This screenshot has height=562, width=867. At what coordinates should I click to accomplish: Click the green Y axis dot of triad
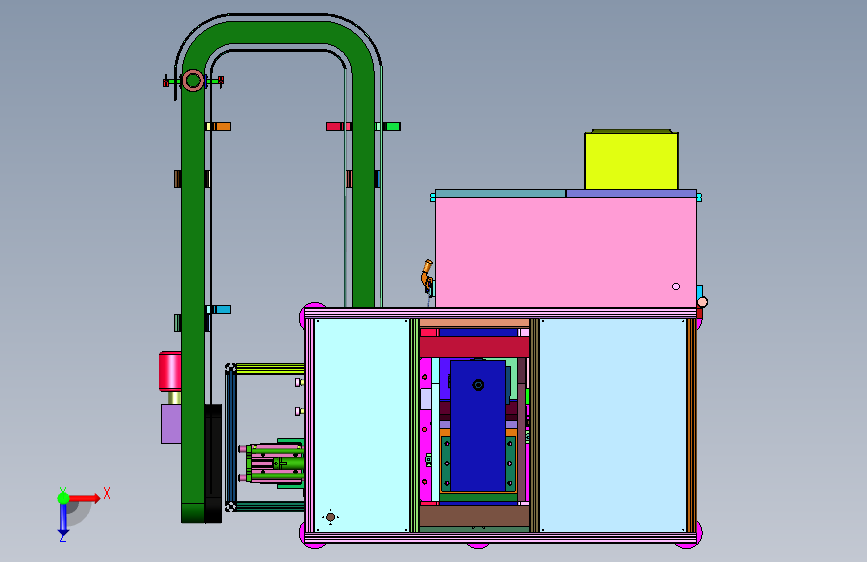[64, 498]
